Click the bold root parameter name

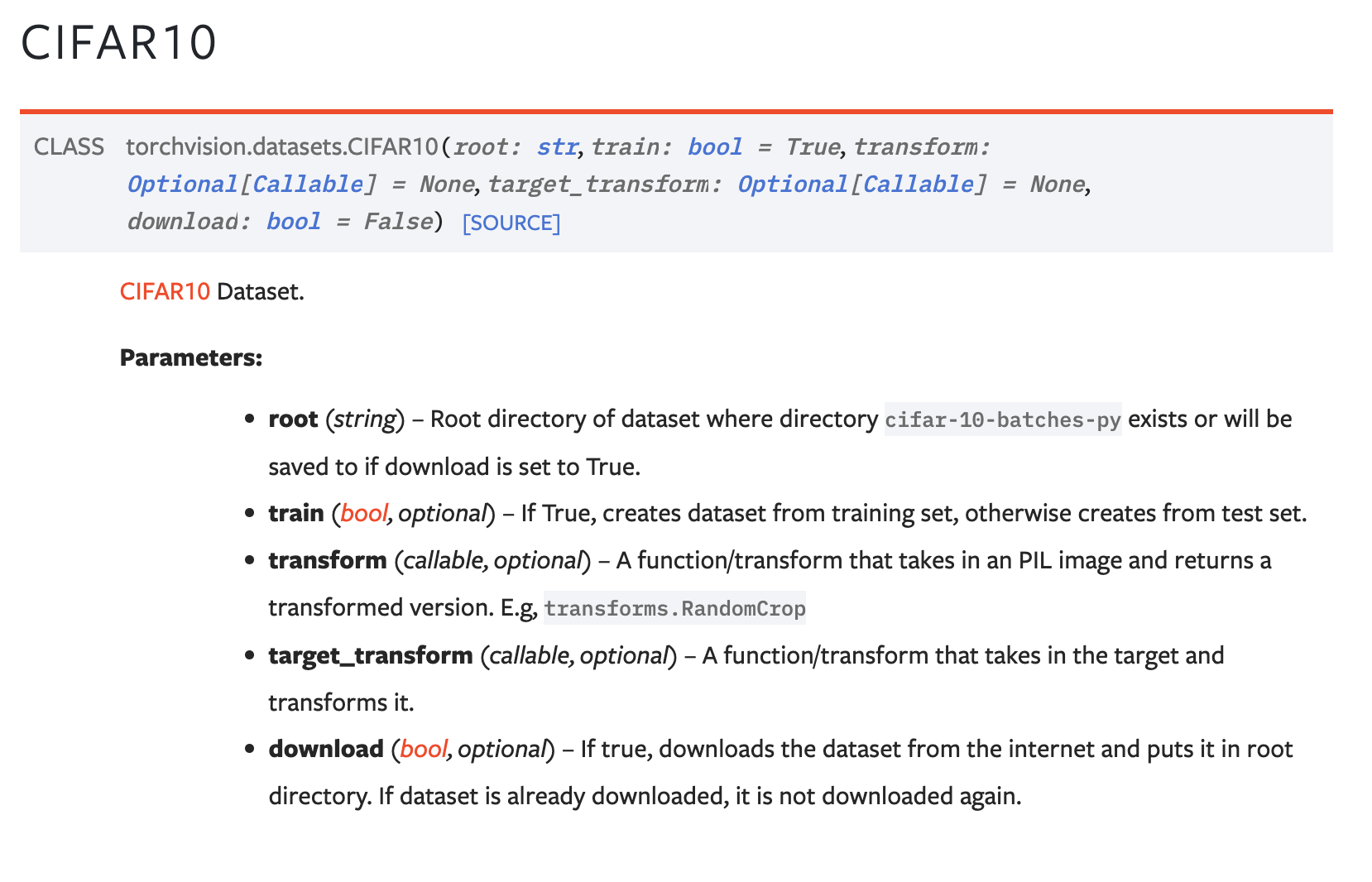tap(293, 419)
